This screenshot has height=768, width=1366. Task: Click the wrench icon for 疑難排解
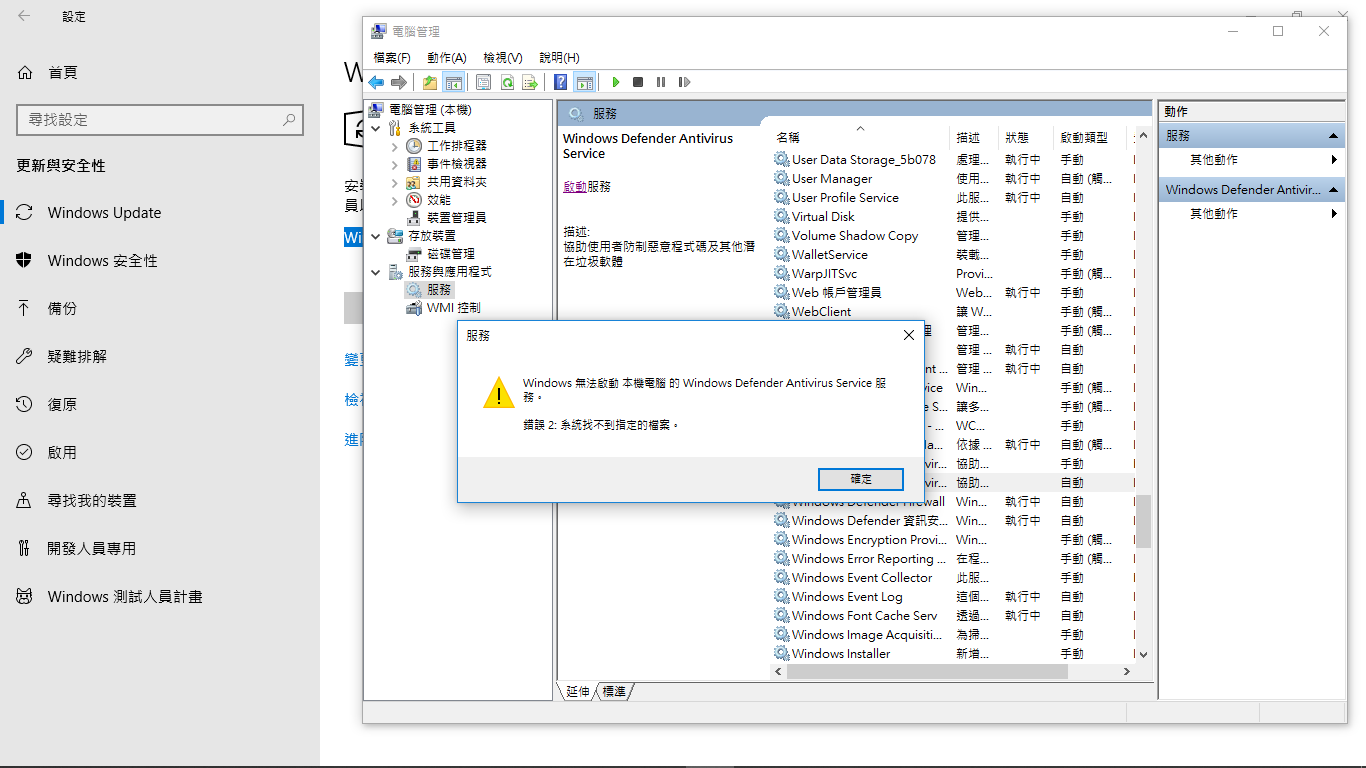25,356
